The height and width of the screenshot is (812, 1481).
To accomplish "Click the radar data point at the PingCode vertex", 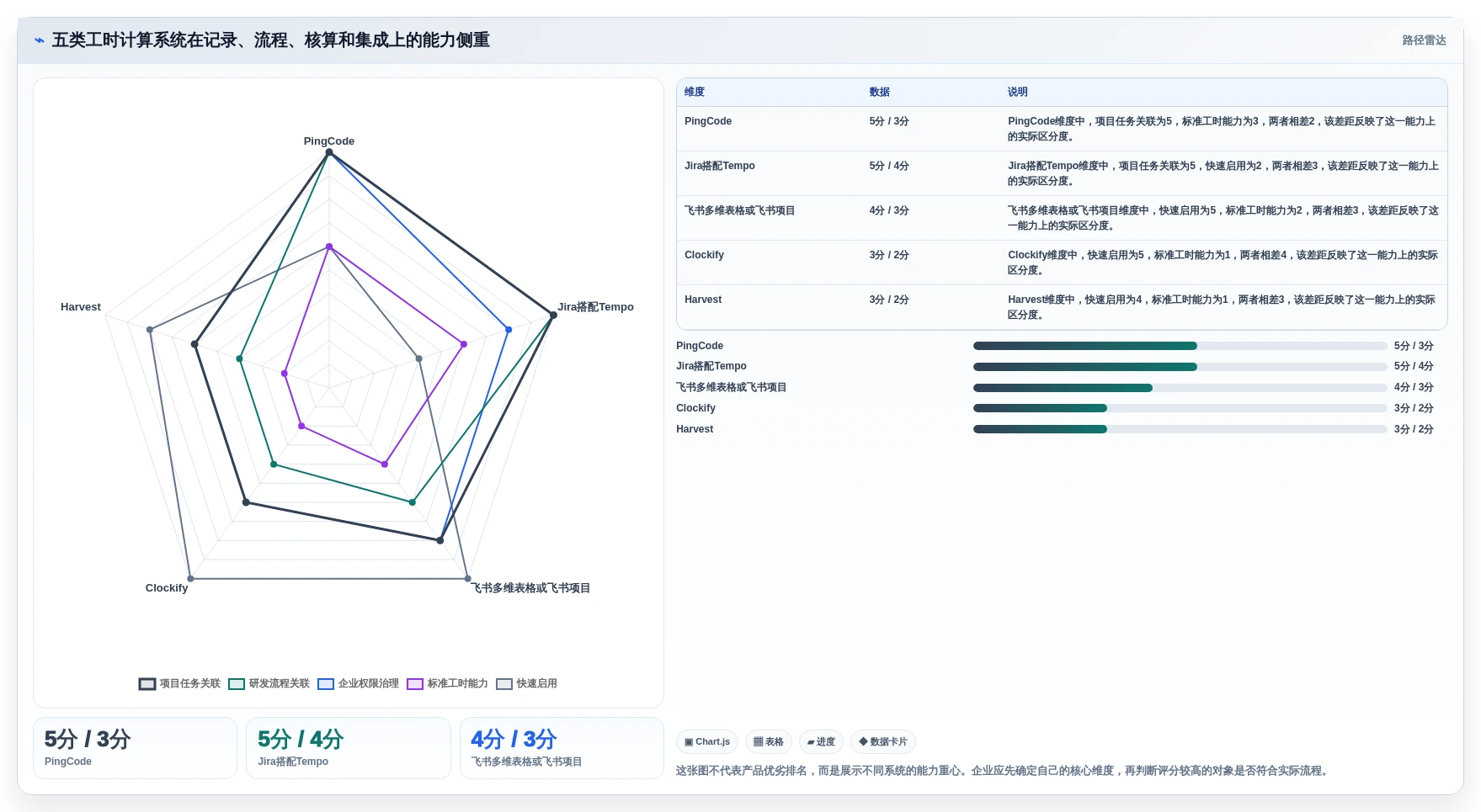I will point(329,152).
